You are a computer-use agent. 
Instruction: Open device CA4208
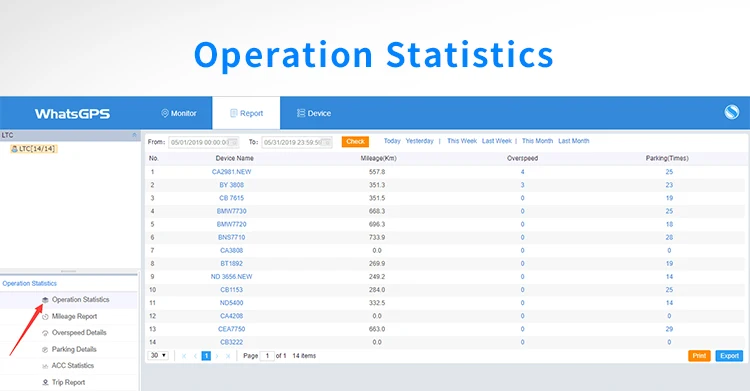point(232,316)
